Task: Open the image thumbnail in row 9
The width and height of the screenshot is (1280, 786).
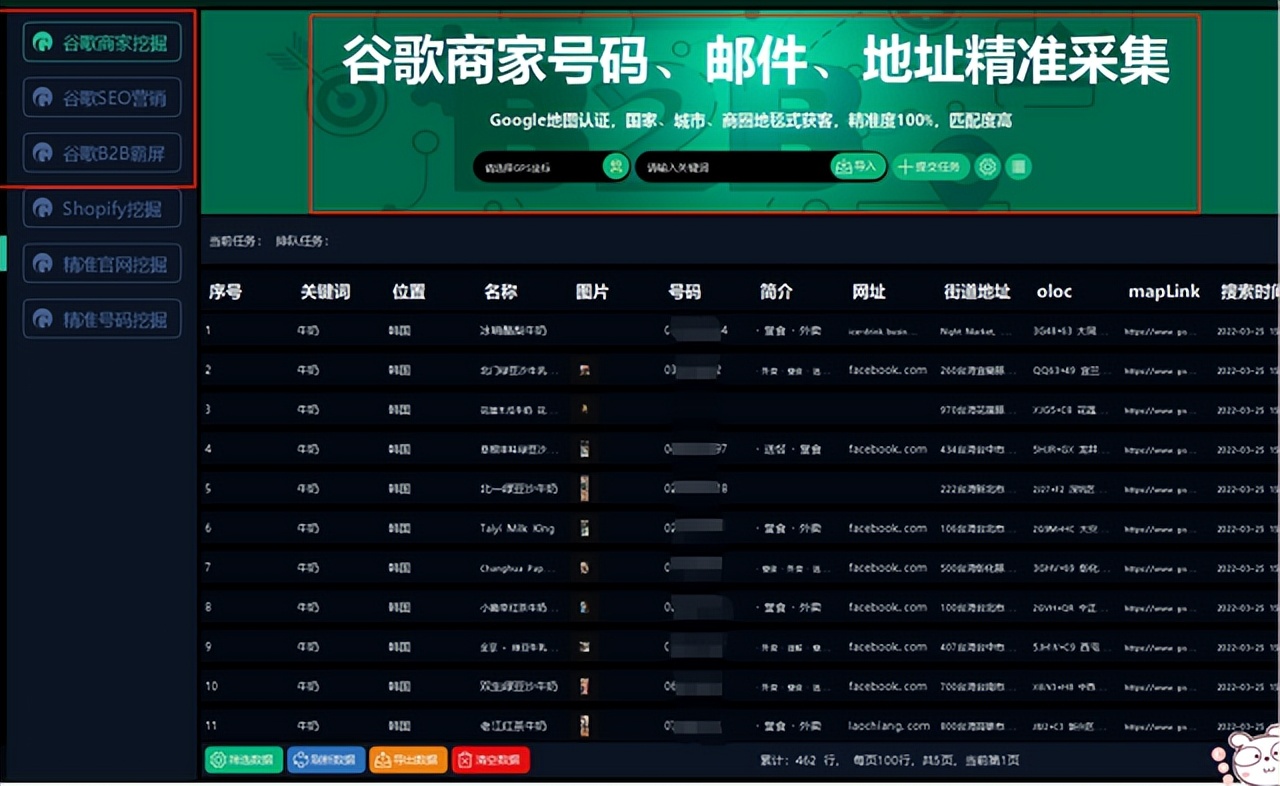Action: (584, 647)
